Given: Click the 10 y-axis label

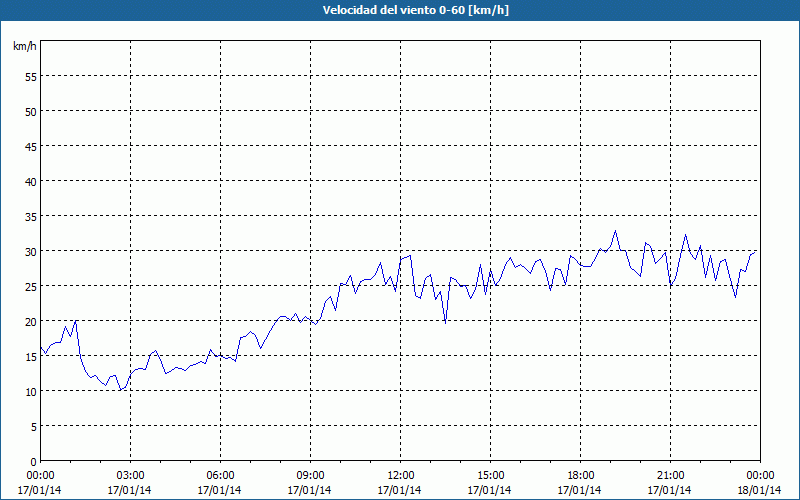Looking at the screenshot, I should click(31, 391).
